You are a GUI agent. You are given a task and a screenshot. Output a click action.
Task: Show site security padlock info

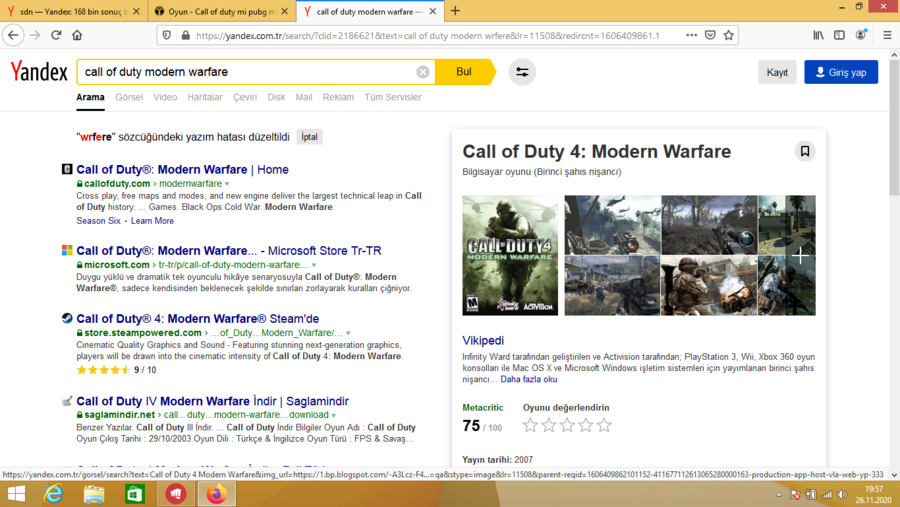(185, 35)
